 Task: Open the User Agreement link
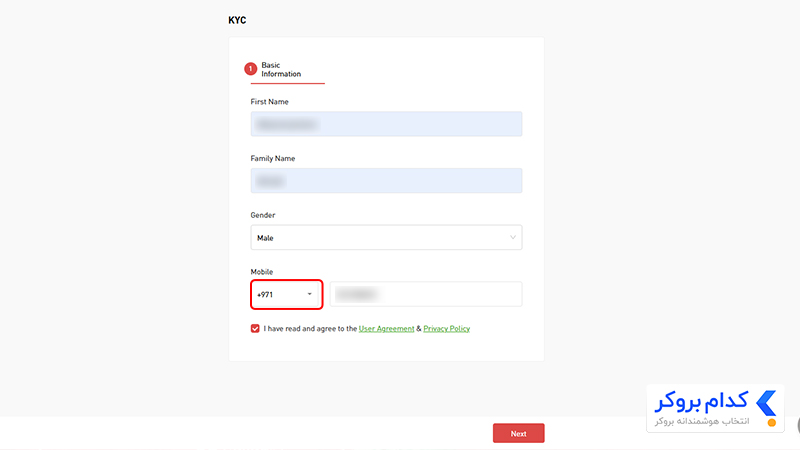pos(386,329)
